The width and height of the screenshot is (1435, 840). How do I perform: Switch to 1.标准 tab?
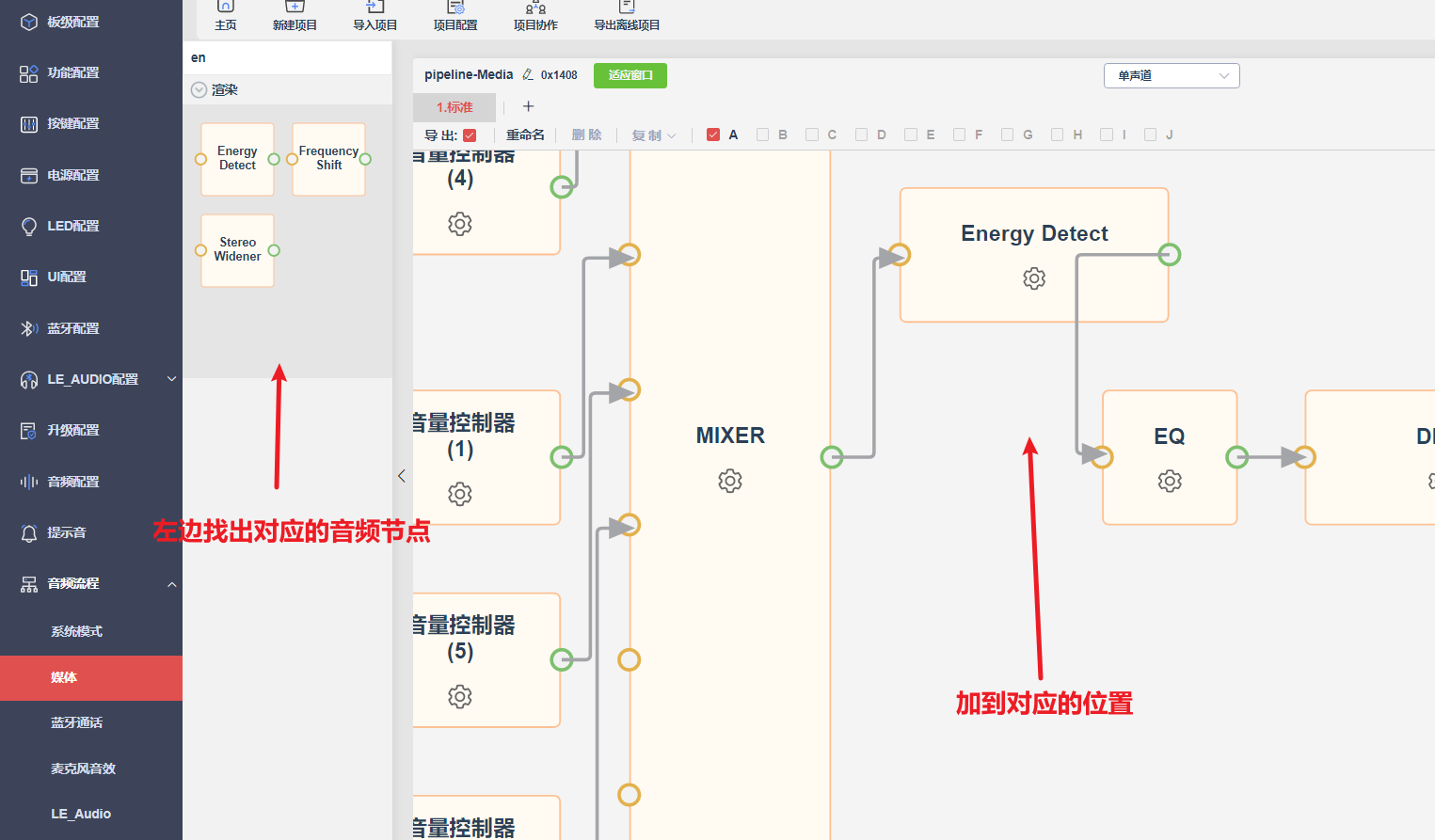click(454, 107)
